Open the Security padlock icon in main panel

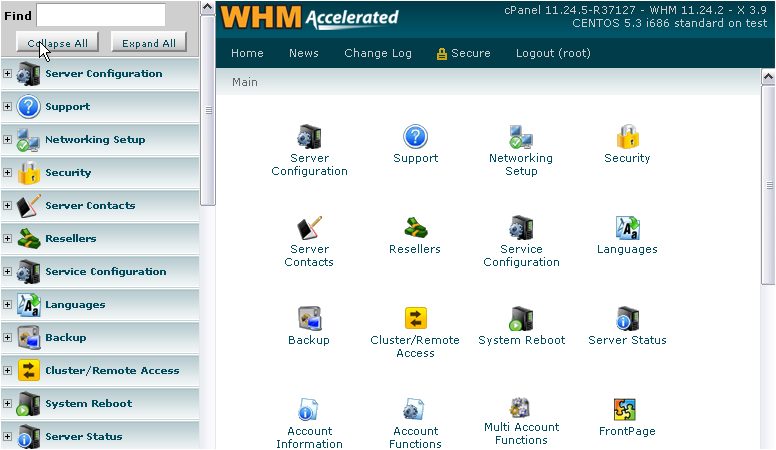coord(628,137)
